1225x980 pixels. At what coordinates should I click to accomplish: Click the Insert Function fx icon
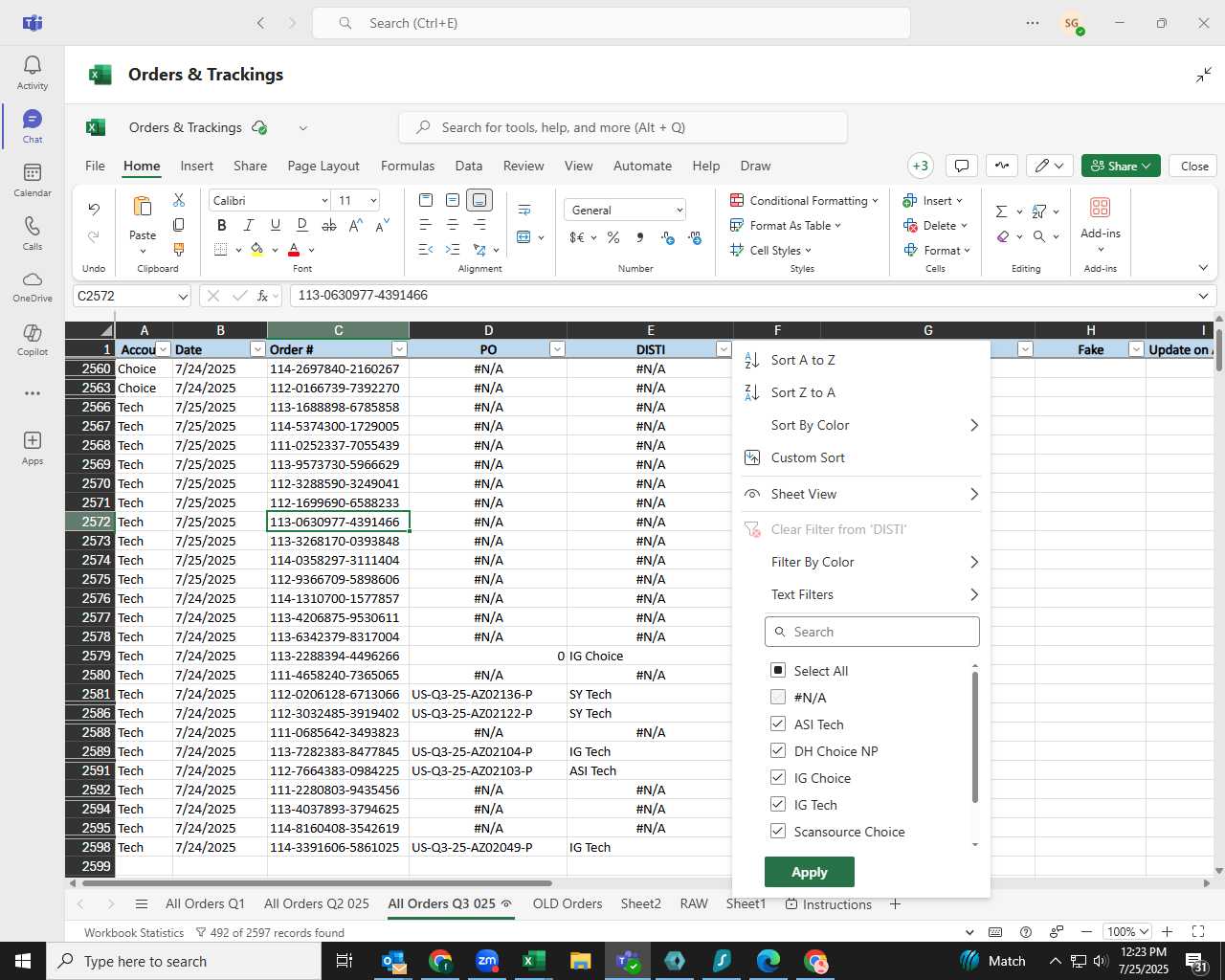(263, 296)
